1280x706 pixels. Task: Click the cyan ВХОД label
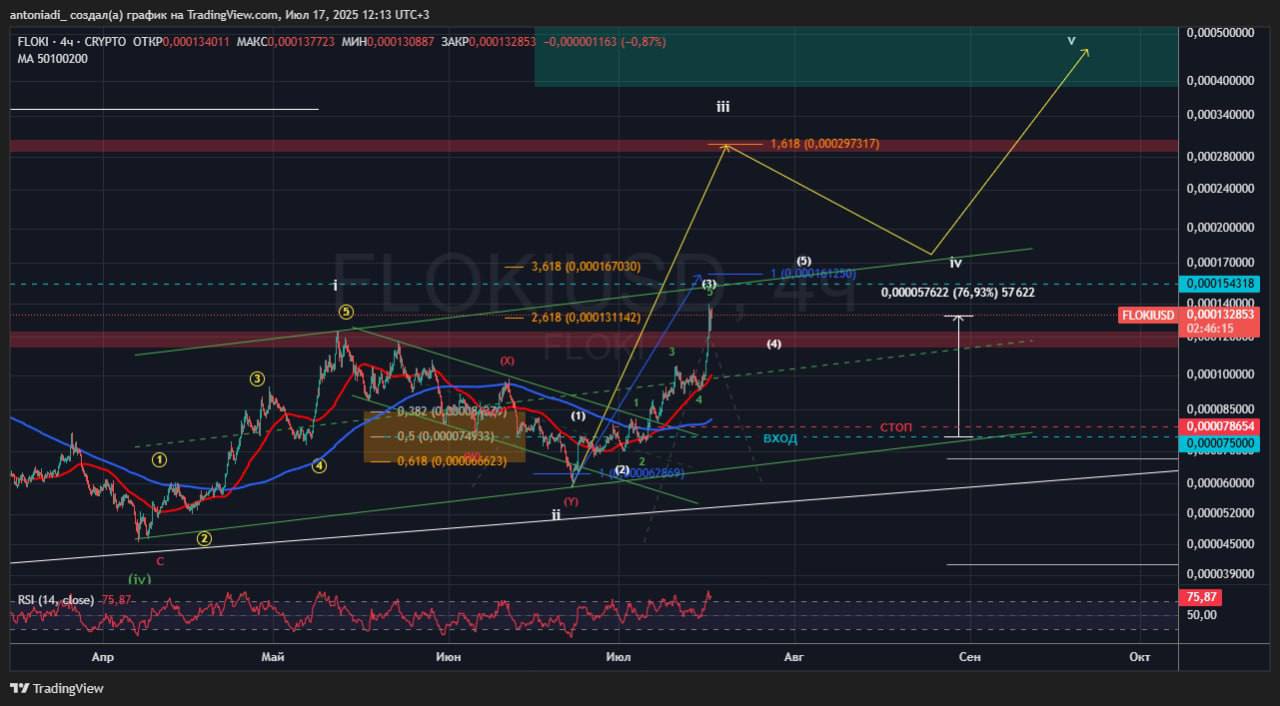click(x=780, y=438)
